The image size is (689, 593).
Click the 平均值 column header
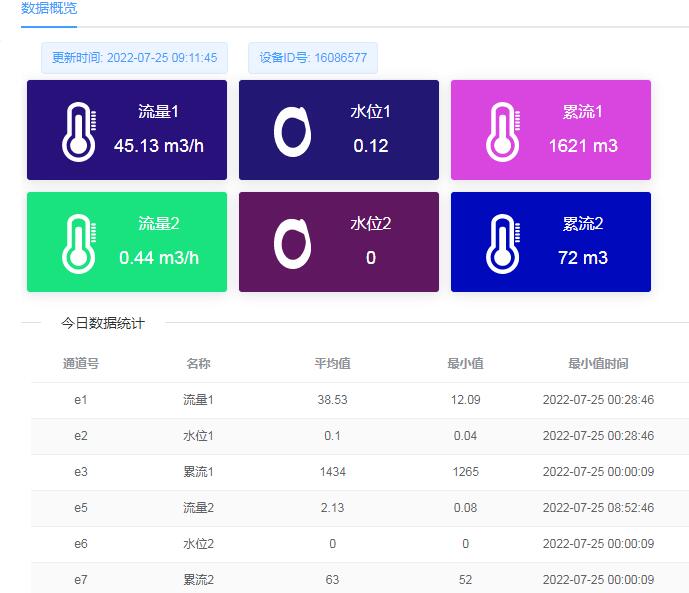click(x=332, y=364)
